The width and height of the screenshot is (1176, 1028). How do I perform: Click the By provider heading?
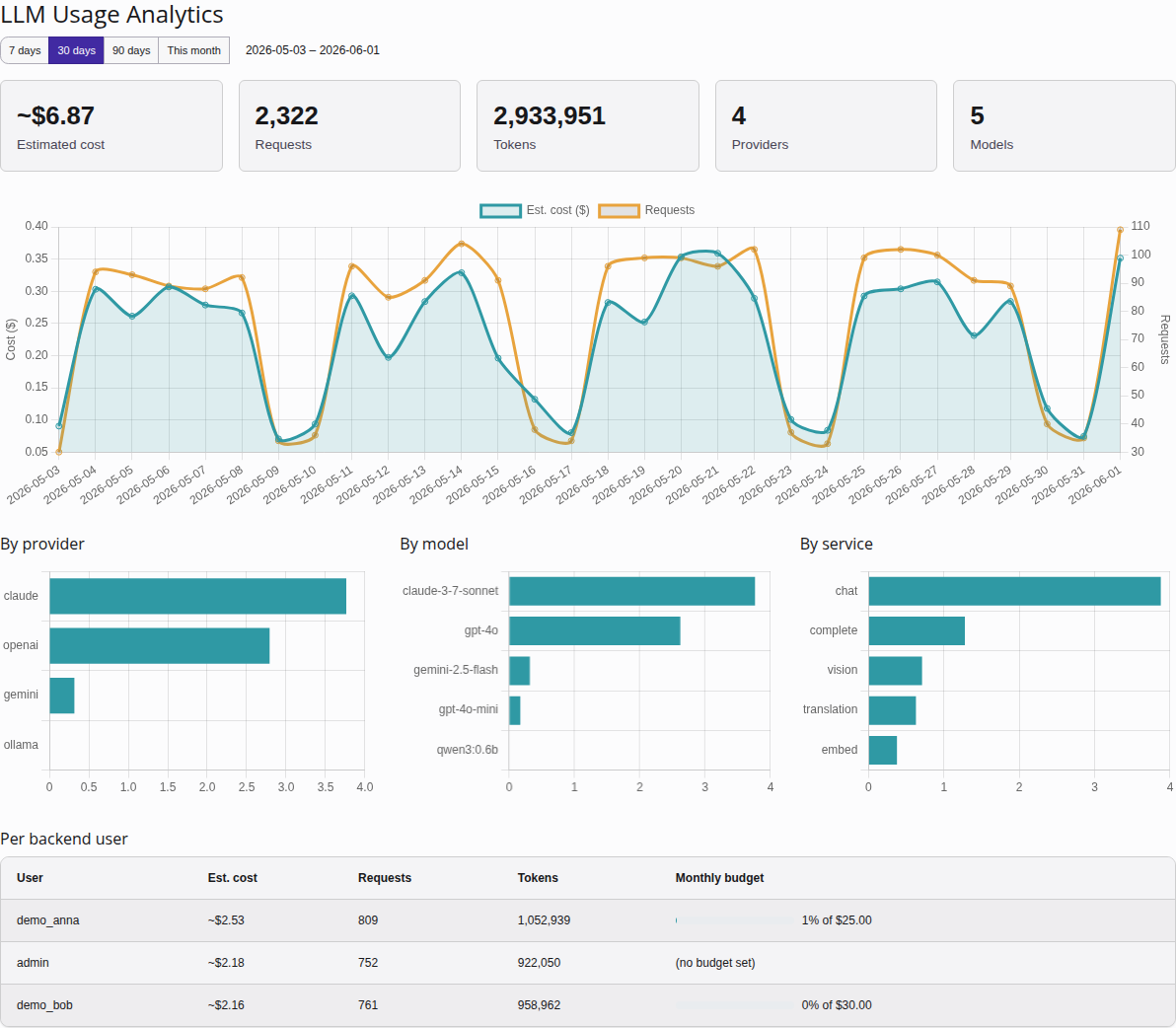pos(42,545)
